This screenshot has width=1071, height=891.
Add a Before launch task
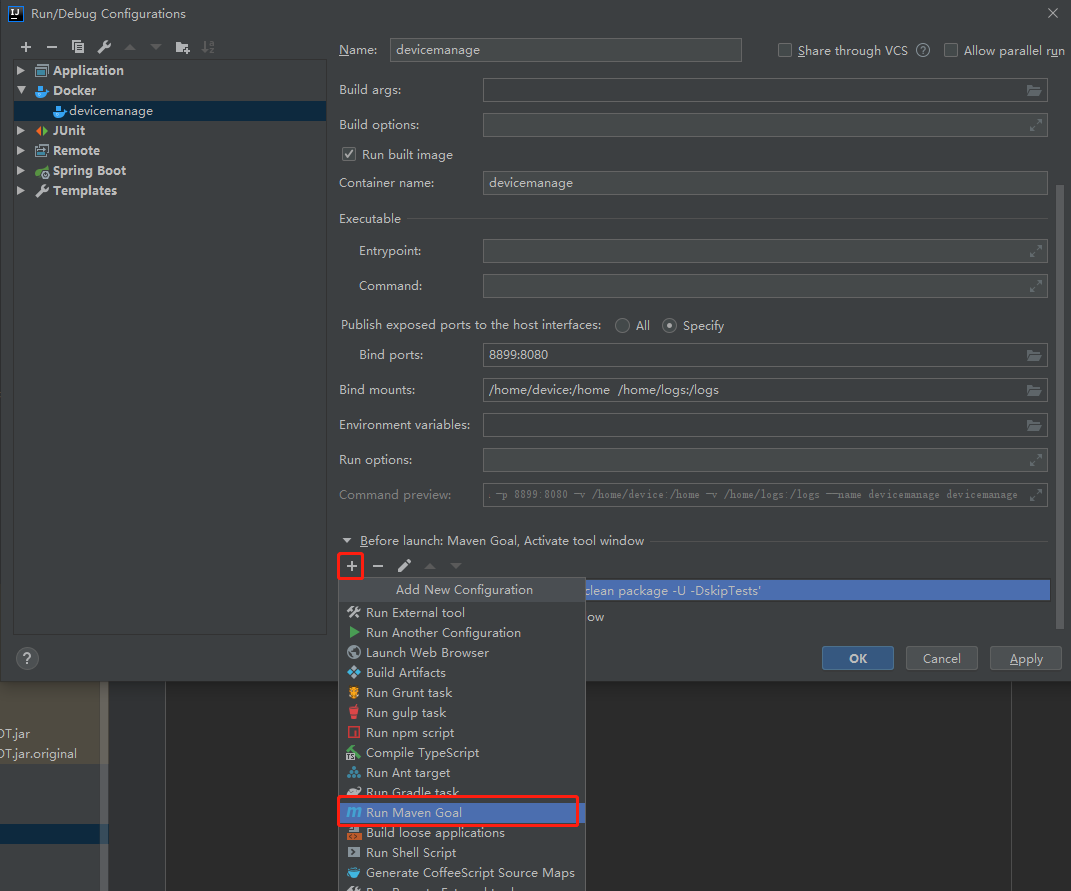pos(351,566)
